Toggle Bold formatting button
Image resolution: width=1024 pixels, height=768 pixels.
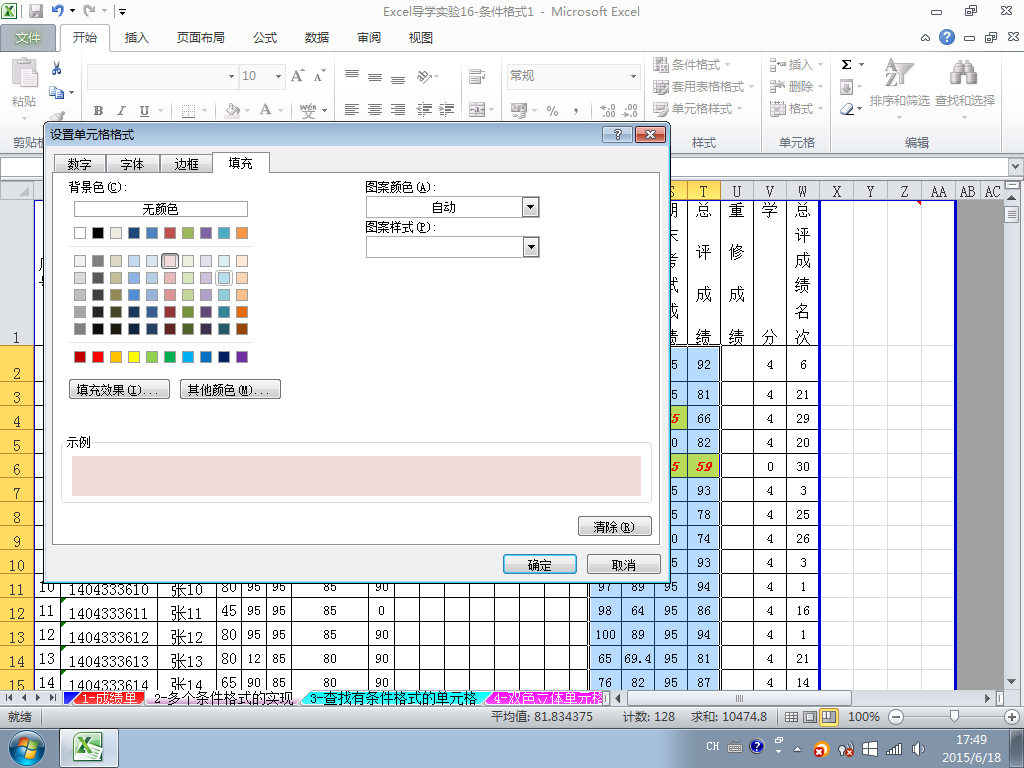pyautogui.click(x=98, y=110)
